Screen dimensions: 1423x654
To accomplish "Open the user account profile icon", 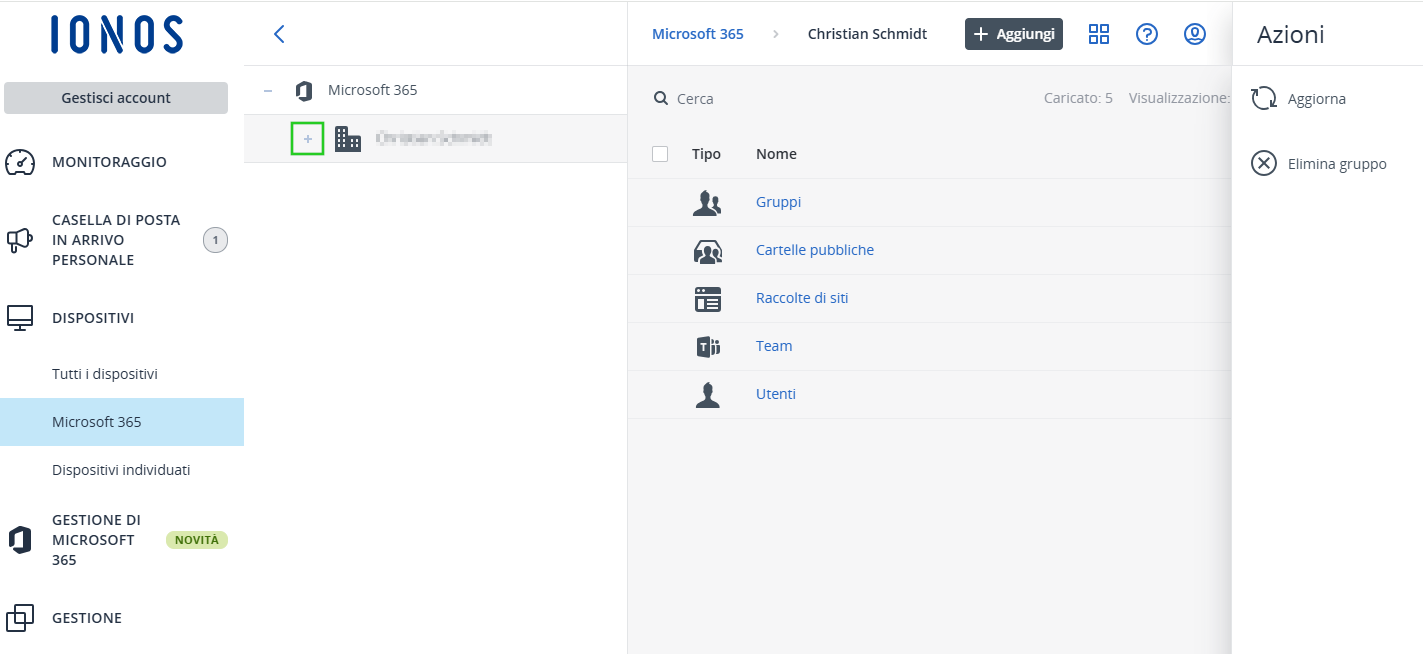I will [1194, 34].
